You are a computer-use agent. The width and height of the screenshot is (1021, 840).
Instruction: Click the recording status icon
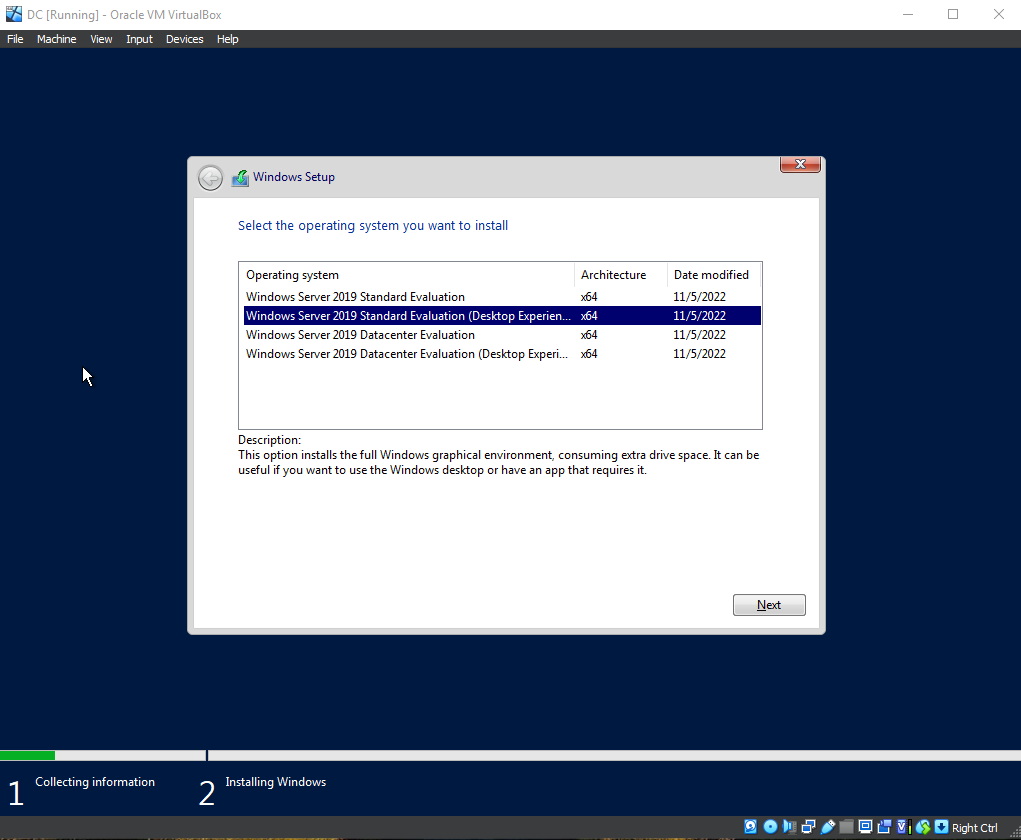coord(884,826)
